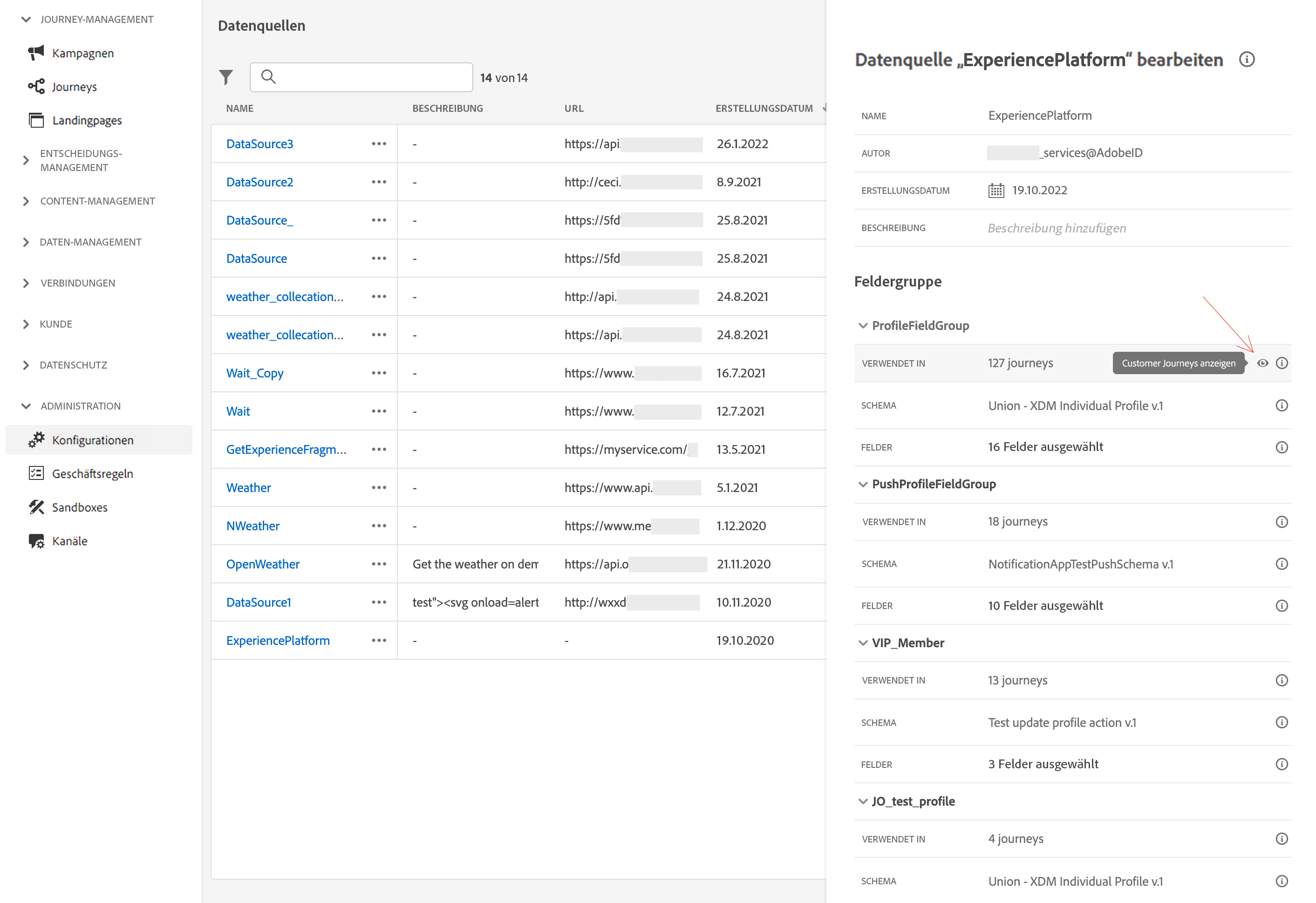Sort by the Erstellungsdatum column header
Image resolution: width=1316 pixels, height=903 pixels.
pos(764,108)
